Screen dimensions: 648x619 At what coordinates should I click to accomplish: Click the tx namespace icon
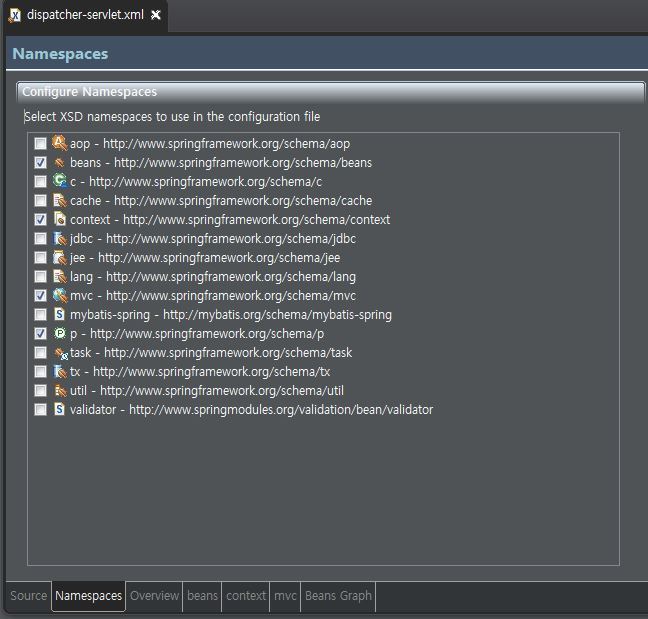tap(60, 371)
